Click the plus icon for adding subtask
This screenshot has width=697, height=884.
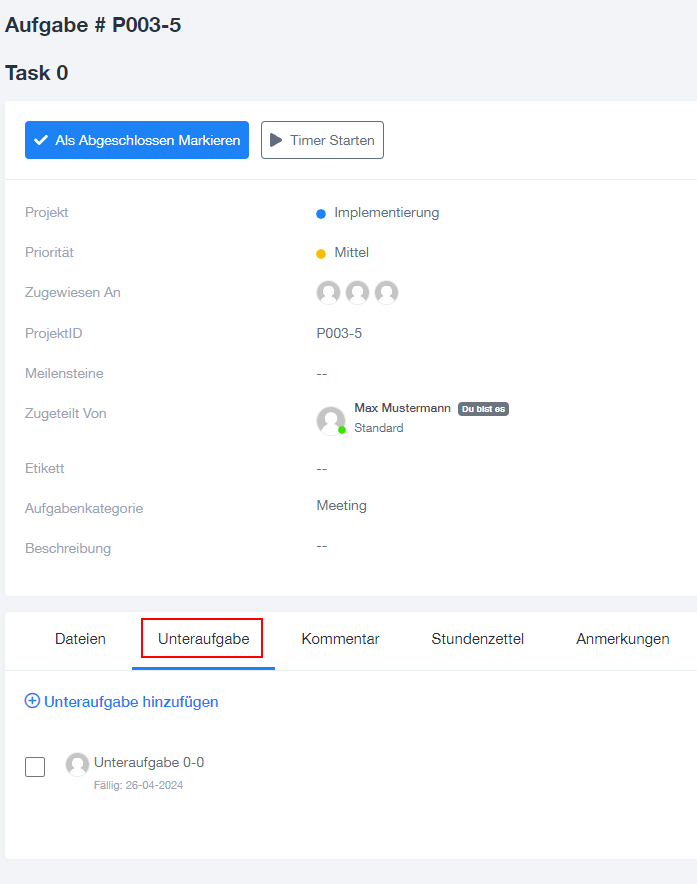click(32, 701)
